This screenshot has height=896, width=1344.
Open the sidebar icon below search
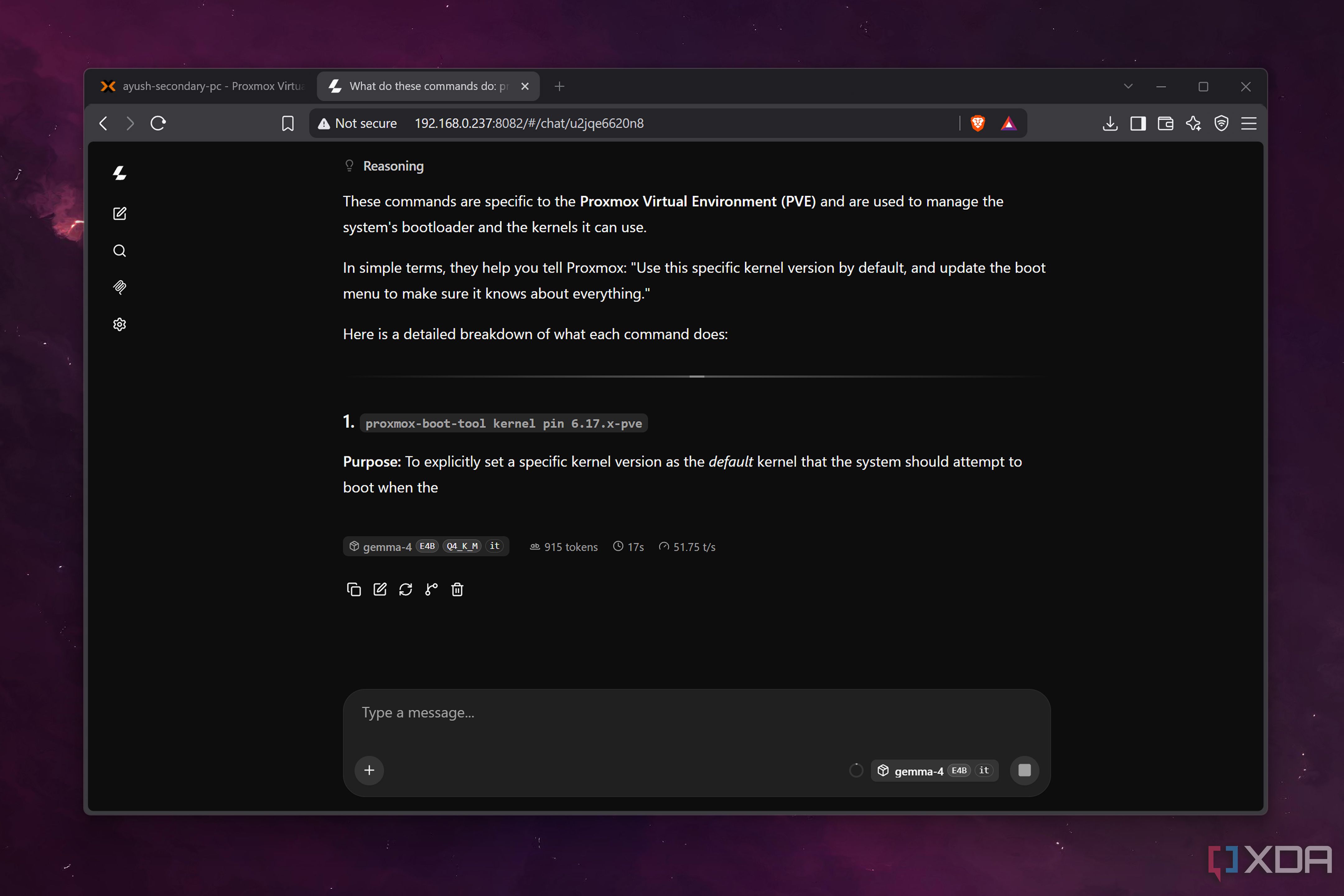click(119, 287)
